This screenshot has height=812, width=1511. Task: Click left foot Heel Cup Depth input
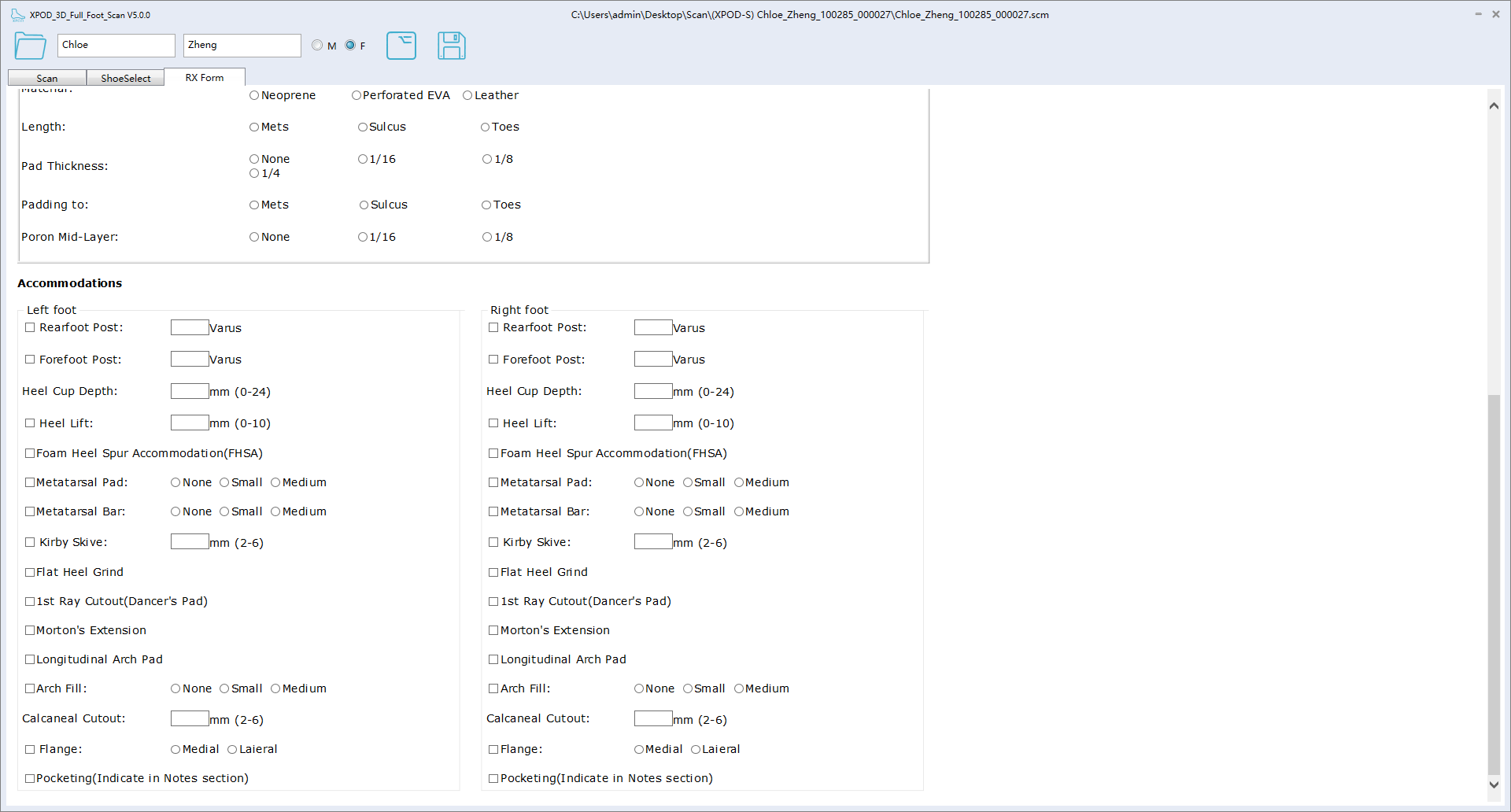point(190,392)
